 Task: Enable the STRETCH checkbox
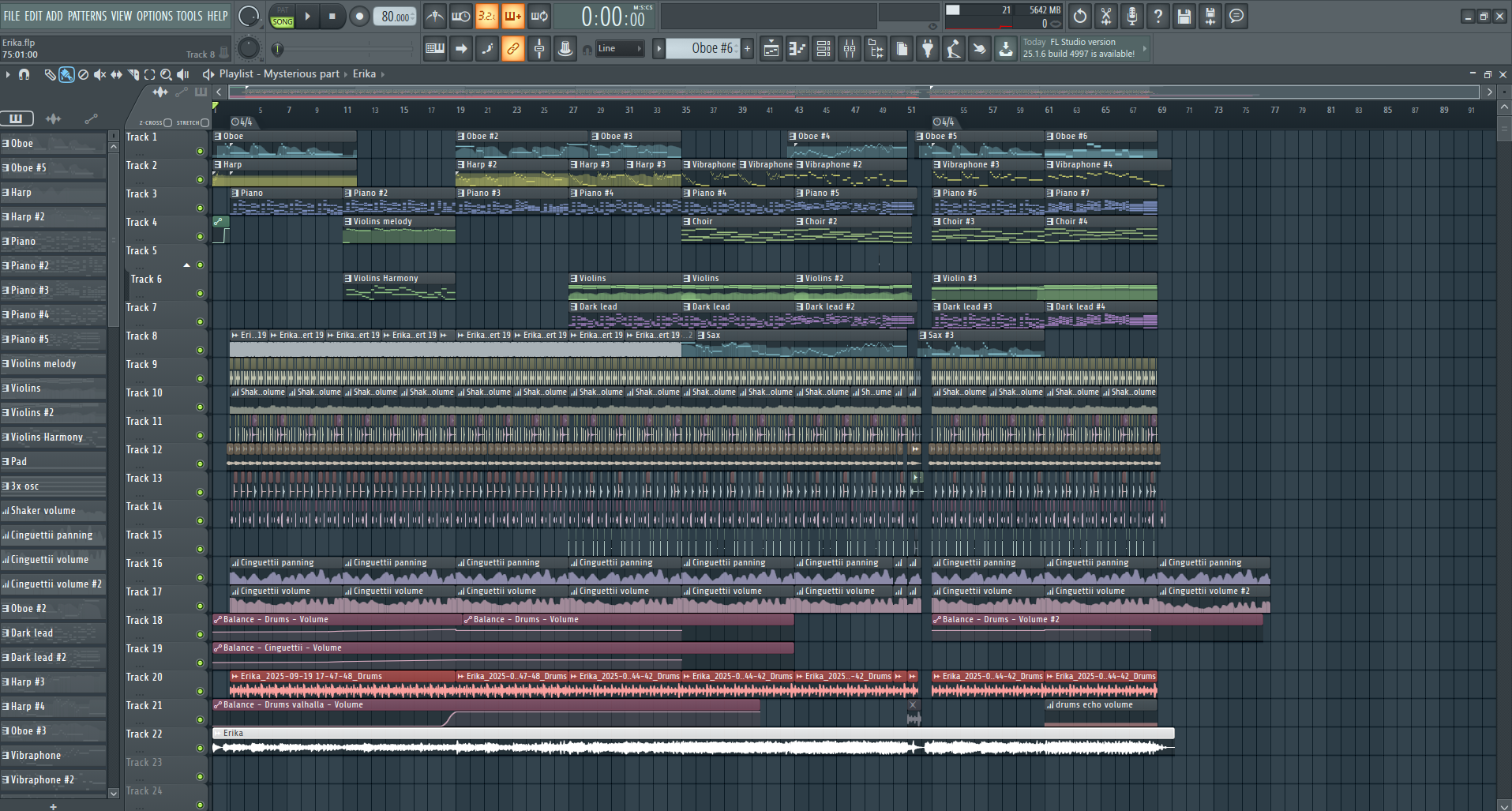205,122
